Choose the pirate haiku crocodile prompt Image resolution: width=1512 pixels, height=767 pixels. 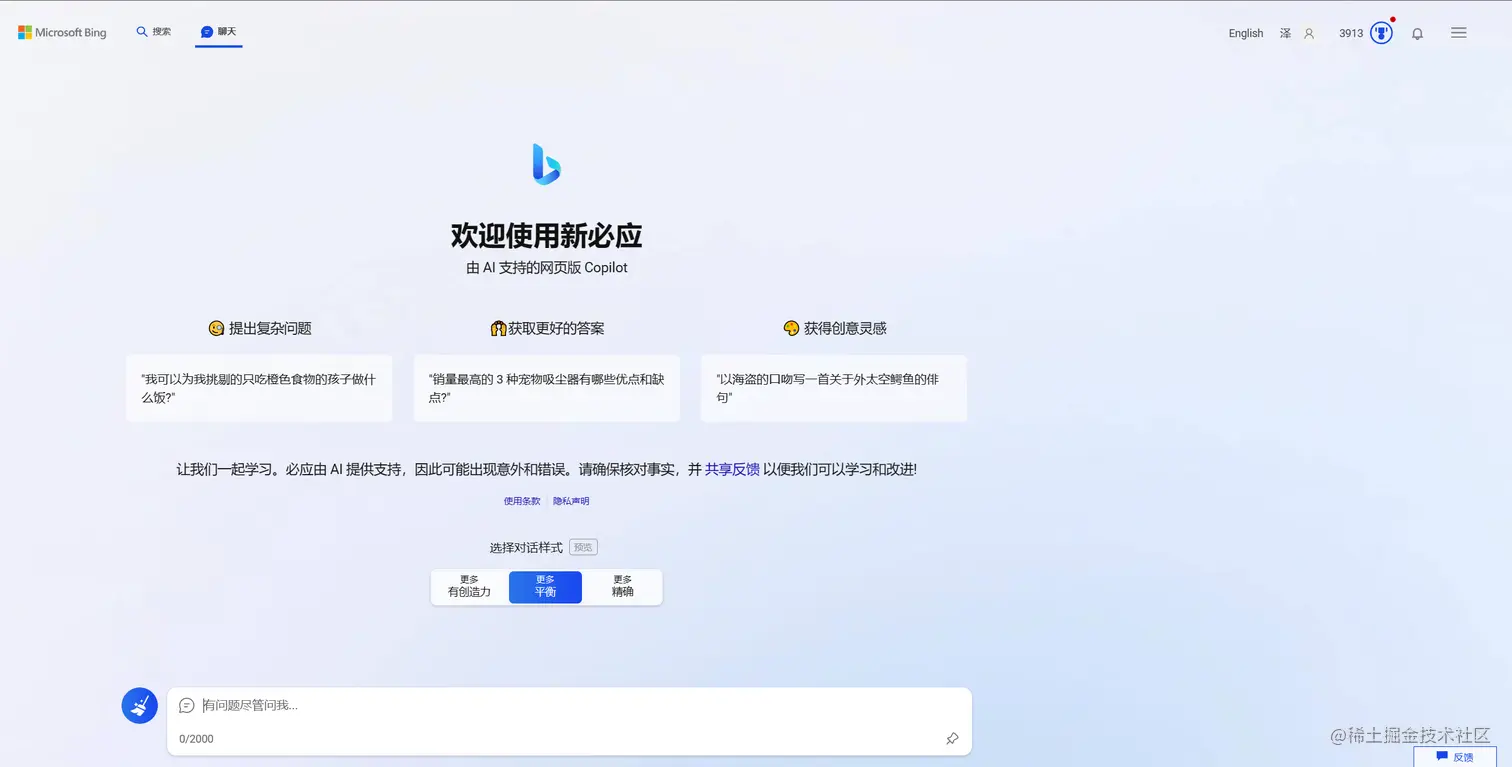833,388
